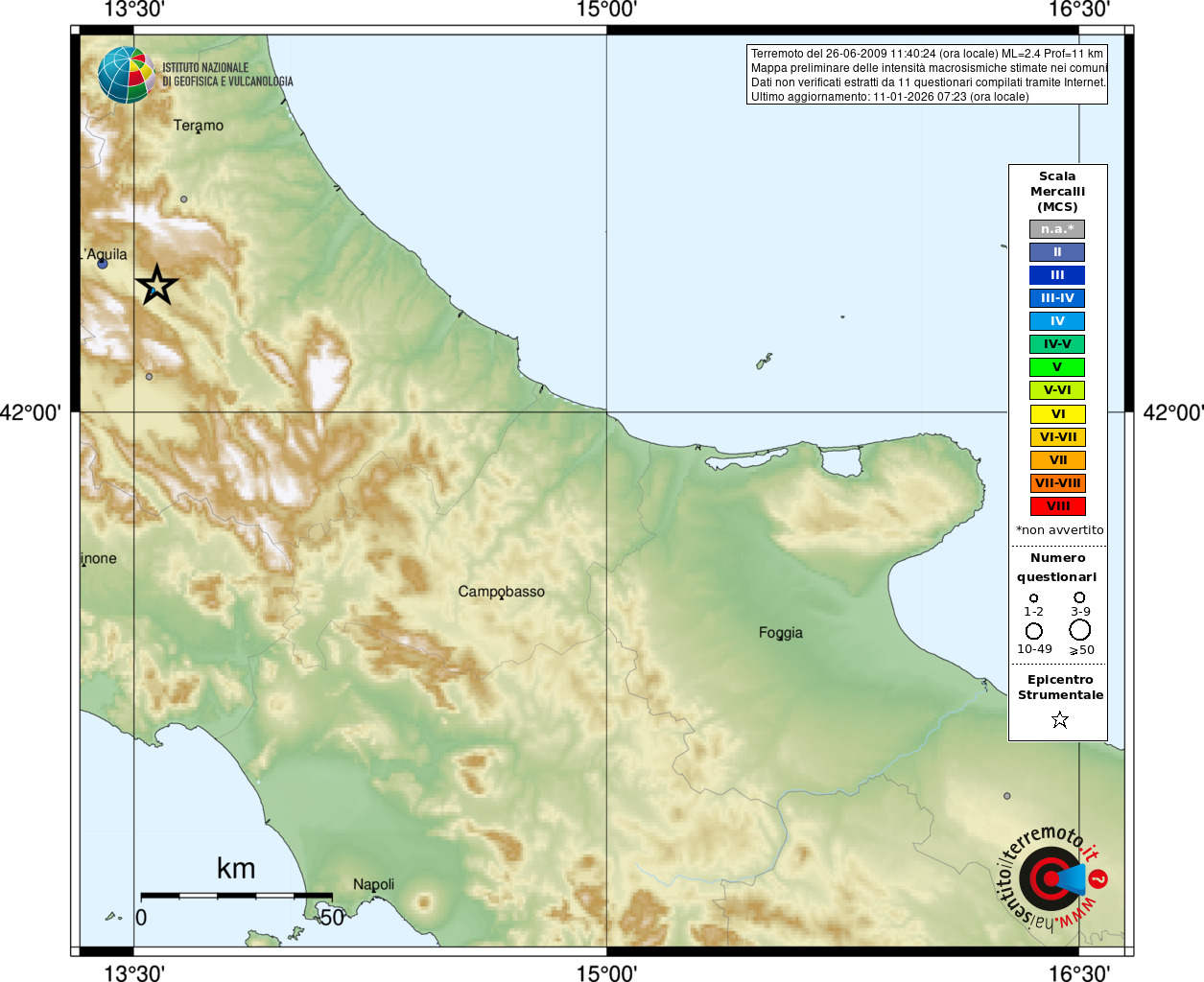The image size is (1204, 982).
Task: Click the legend circle for 10-49 questionnaires
Action: point(1033,631)
